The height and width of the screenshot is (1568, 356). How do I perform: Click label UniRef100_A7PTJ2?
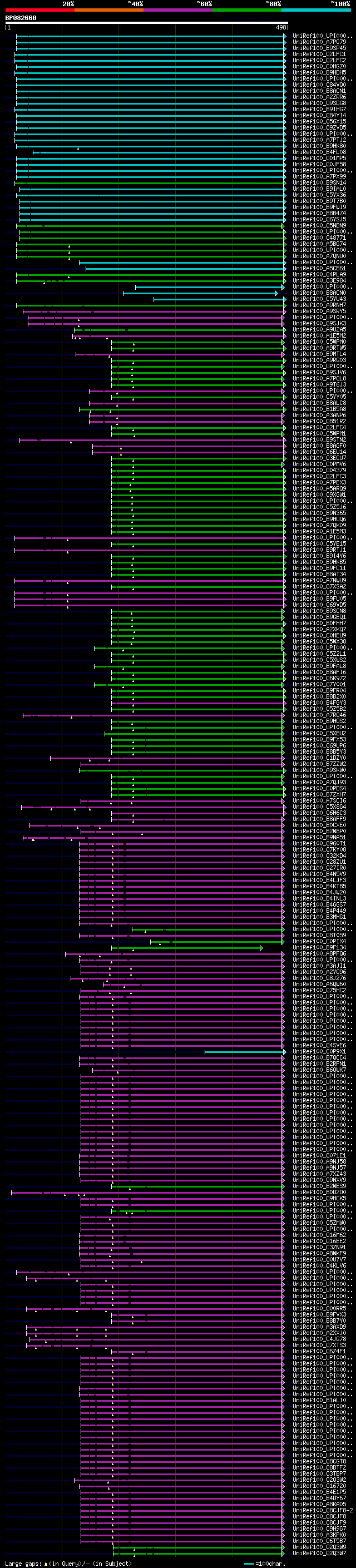[x=319, y=140]
